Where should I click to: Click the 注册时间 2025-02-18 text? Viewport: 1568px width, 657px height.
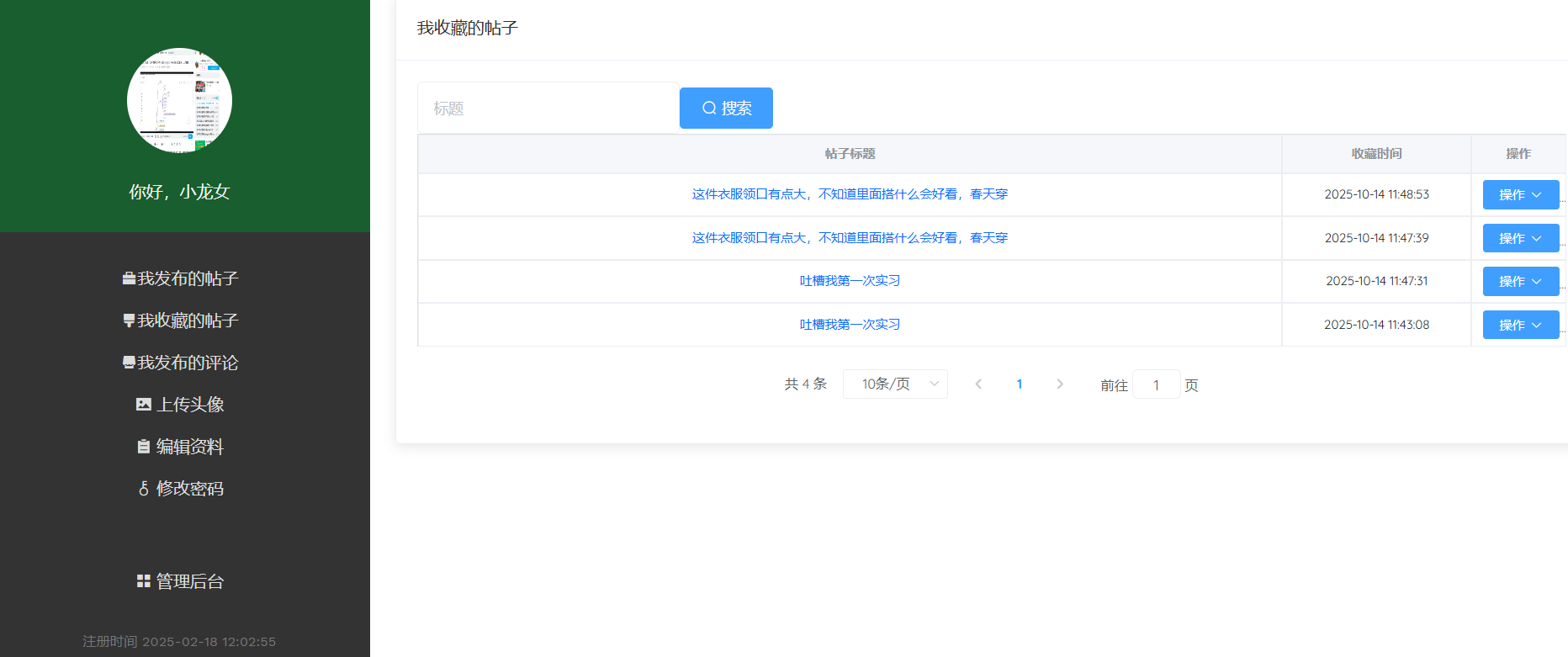[179, 641]
